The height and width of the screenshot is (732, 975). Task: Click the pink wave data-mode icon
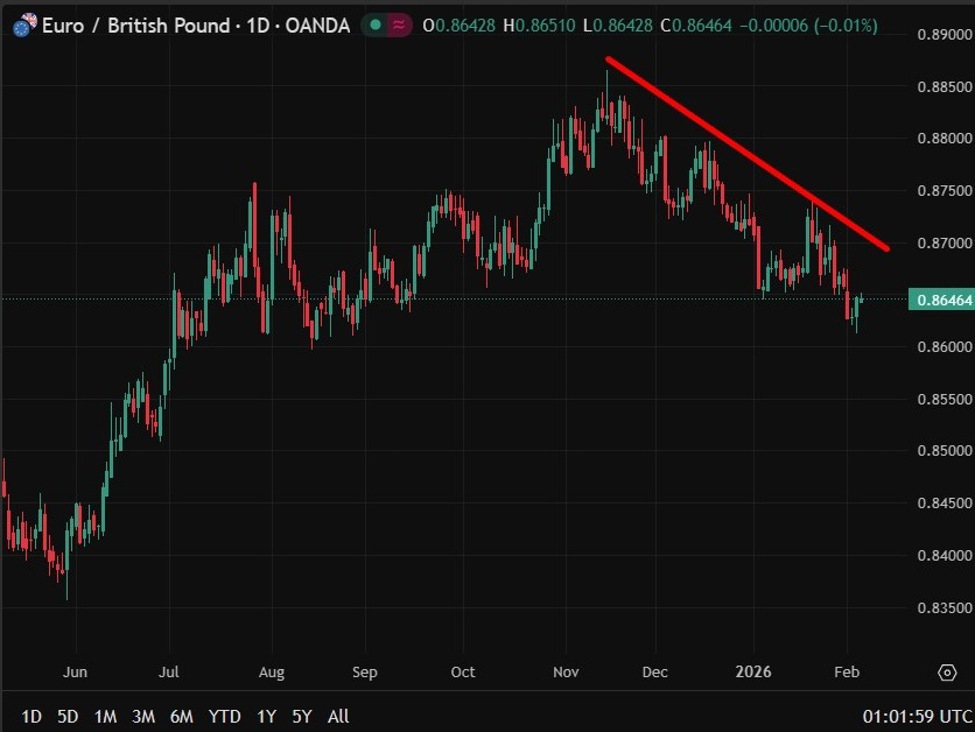pyautogui.click(x=398, y=25)
